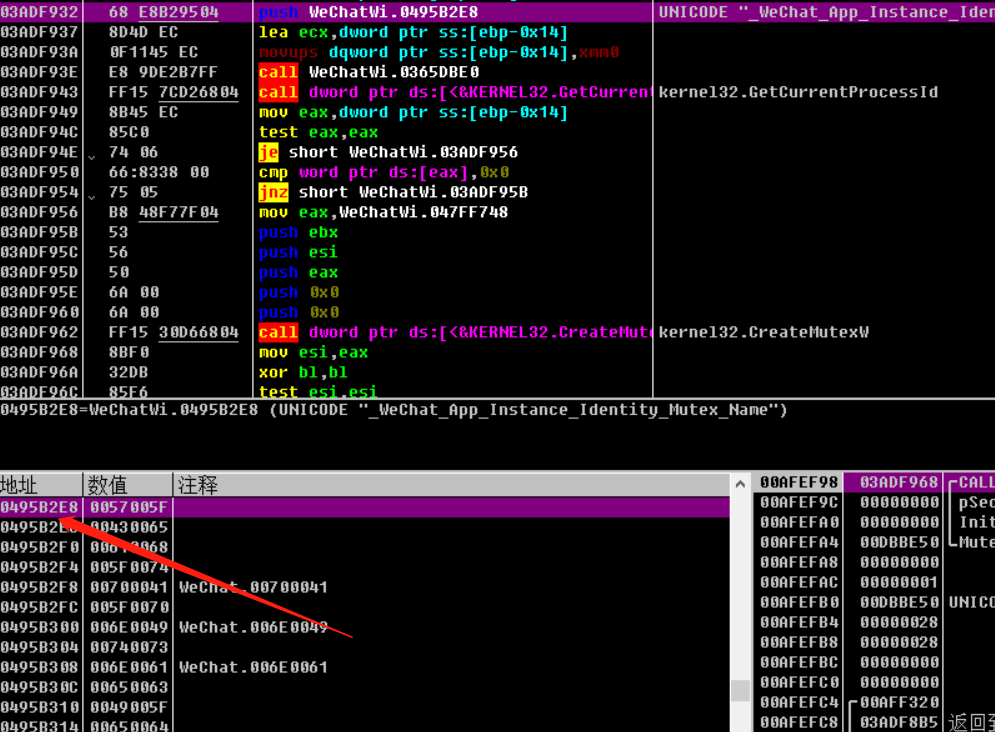Select disassembly row at address 03ADF932
Screen dimensions: 995x732
pos(498,12)
